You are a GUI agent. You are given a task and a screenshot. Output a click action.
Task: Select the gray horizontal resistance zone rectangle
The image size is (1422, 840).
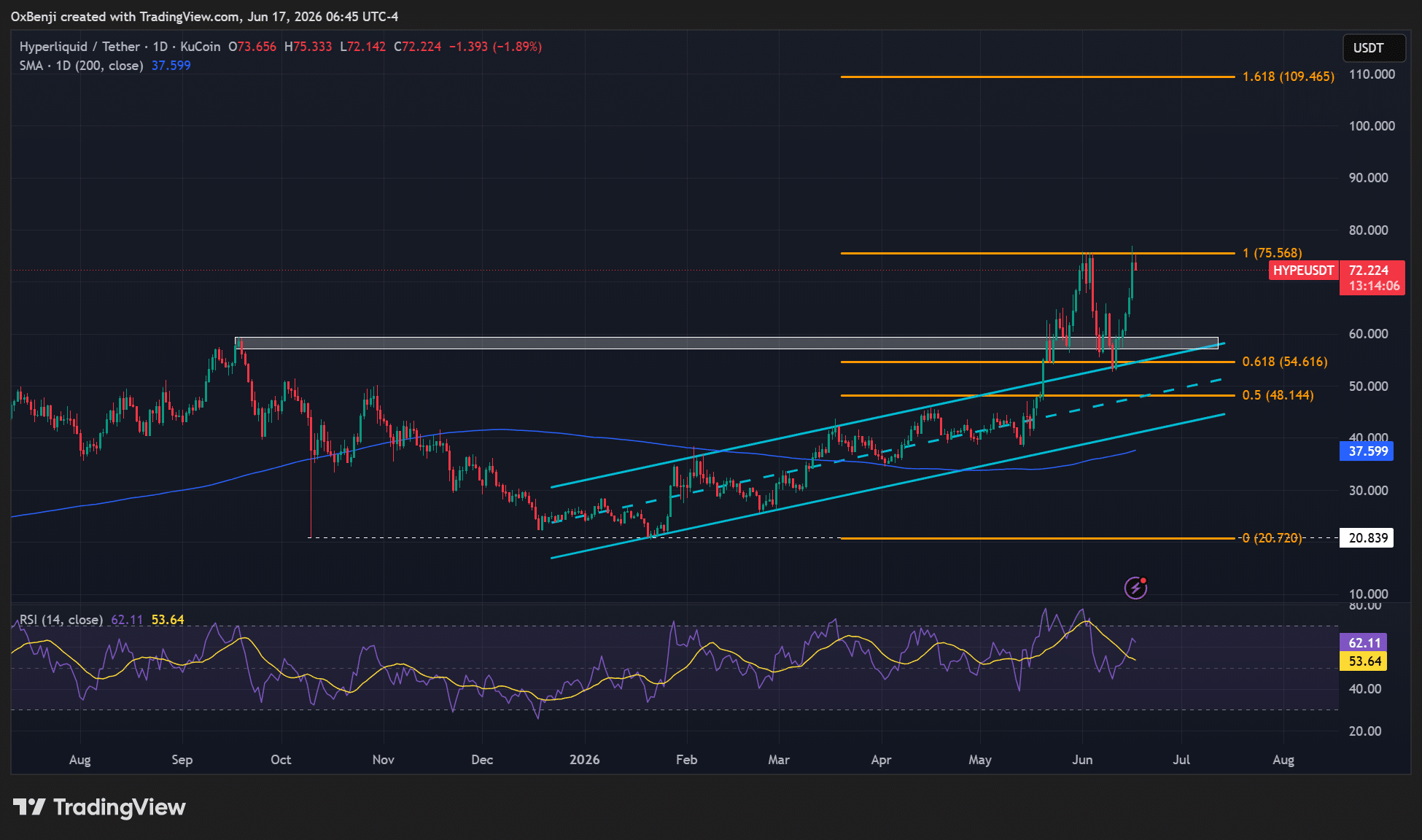(x=726, y=343)
